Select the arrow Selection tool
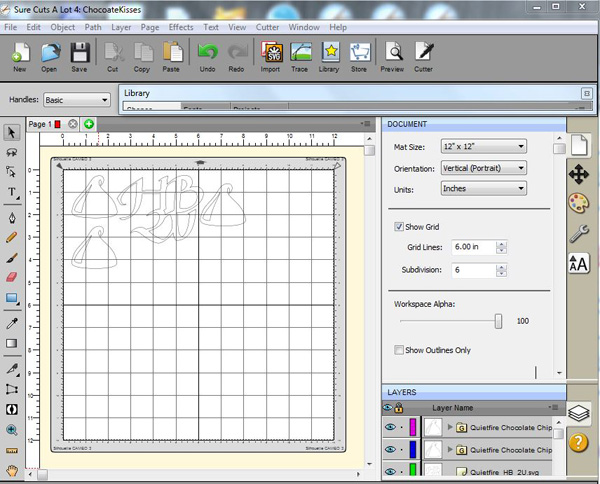600x484 pixels. tap(11, 132)
